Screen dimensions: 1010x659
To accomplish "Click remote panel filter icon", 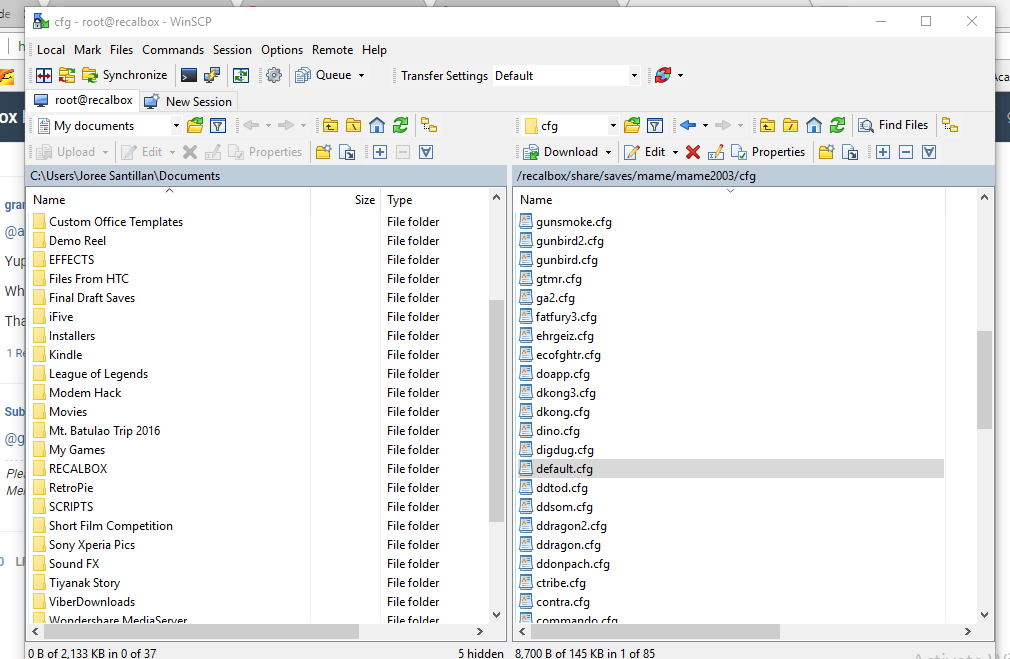I will click(655, 126).
